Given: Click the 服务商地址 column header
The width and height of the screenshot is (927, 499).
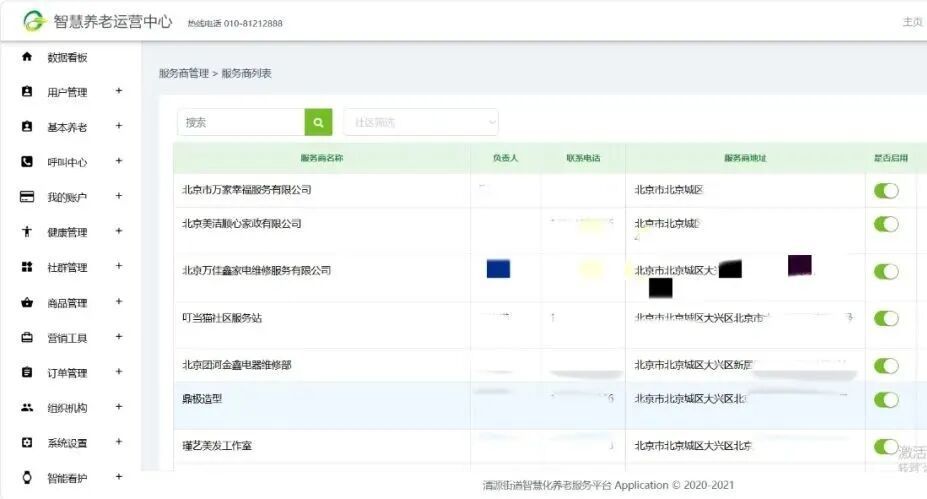Looking at the screenshot, I should (x=745, y=158).
